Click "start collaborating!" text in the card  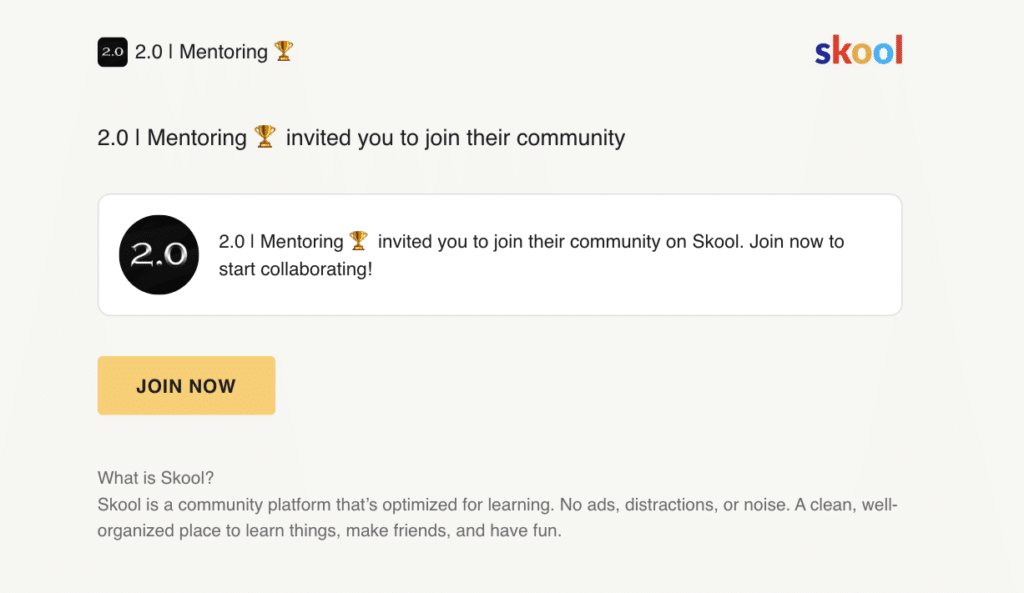pos(295,270)
